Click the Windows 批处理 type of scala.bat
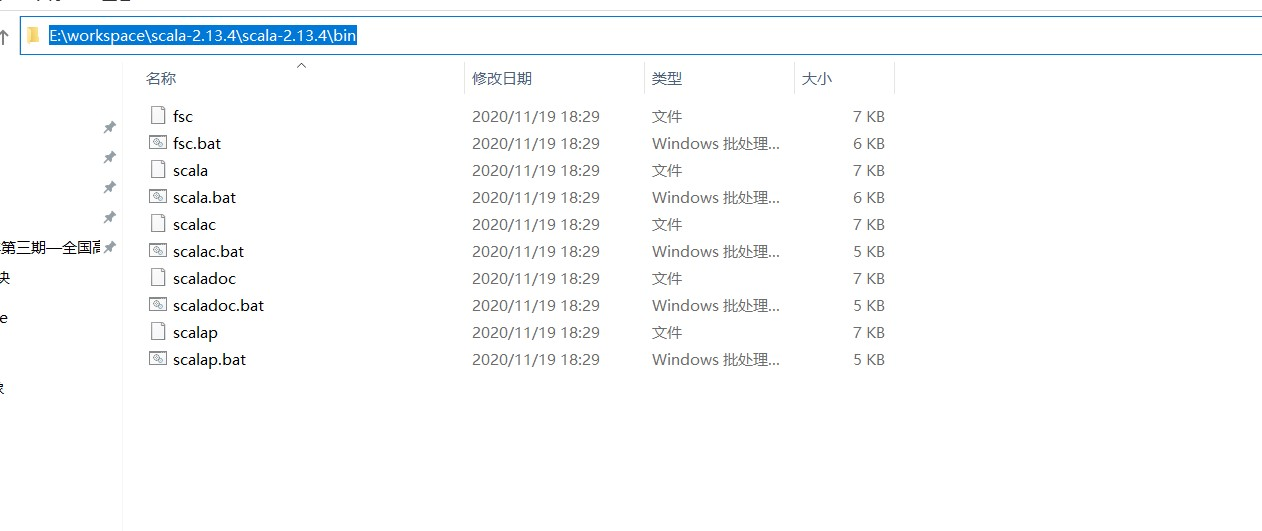 coord(716,197)
